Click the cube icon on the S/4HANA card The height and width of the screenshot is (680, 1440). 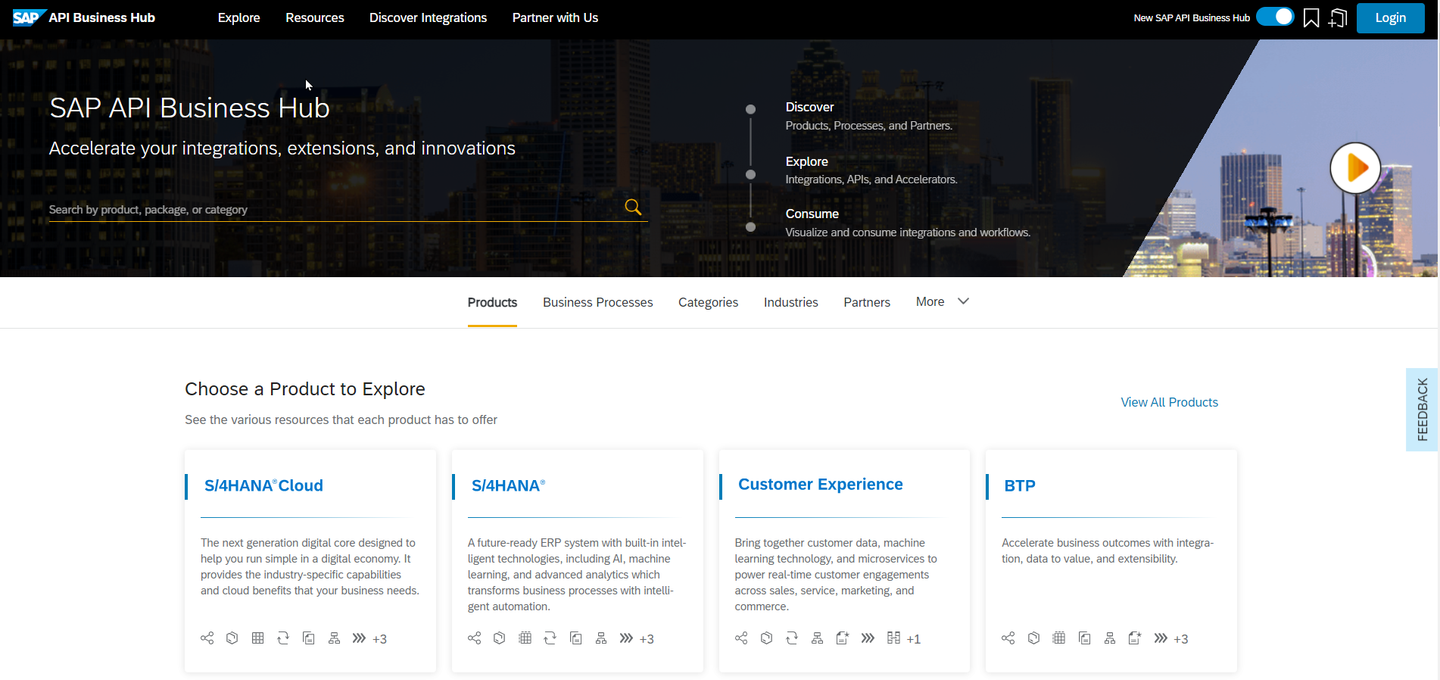coord(499,638)
